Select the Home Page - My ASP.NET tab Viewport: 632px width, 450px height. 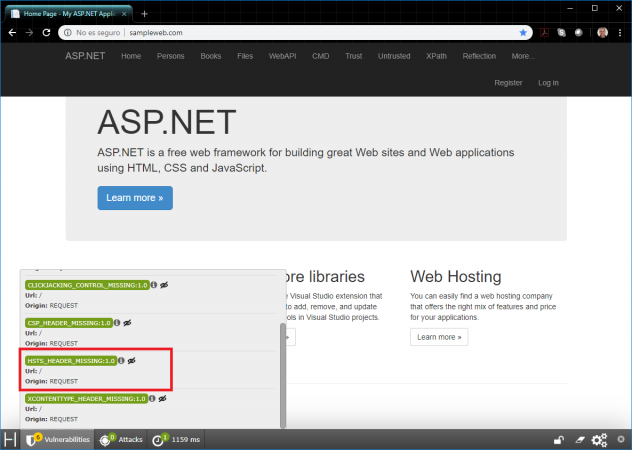click(69, 13)
